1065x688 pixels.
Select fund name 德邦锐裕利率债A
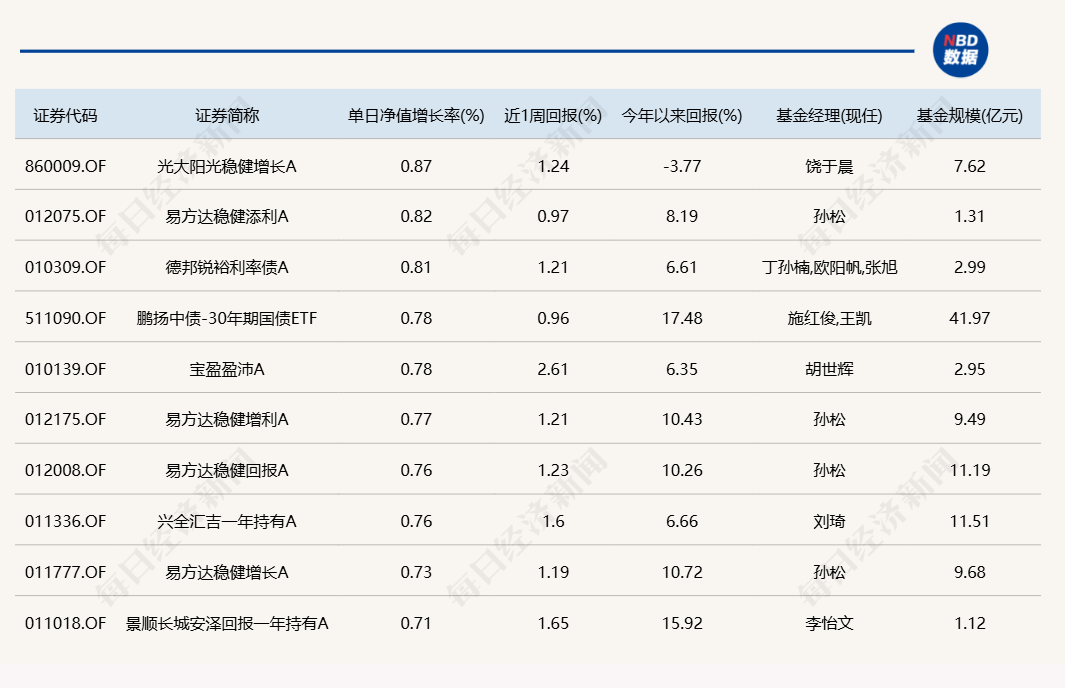click(227, 268)
